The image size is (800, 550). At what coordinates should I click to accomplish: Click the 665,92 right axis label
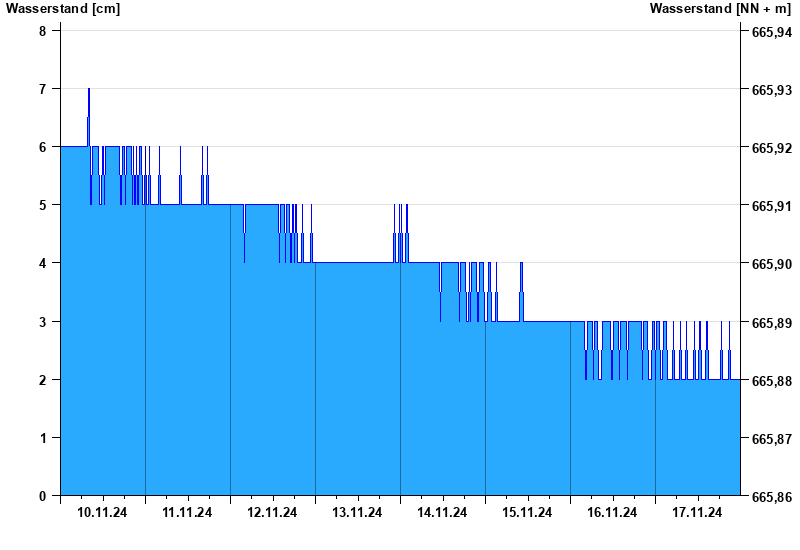click(771, 148)
